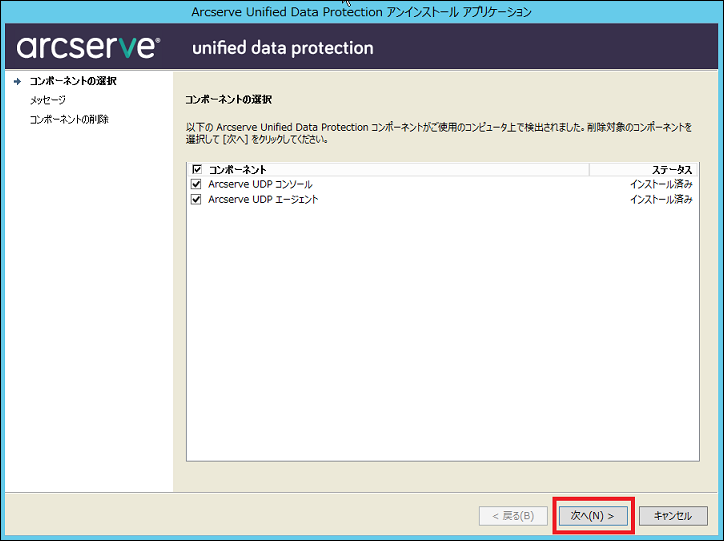The height and width of the screenshot is (541, 724).
Task: Uncheck the Arcserve UDP エージェント checkbox
Action: (x=196, y=199)
